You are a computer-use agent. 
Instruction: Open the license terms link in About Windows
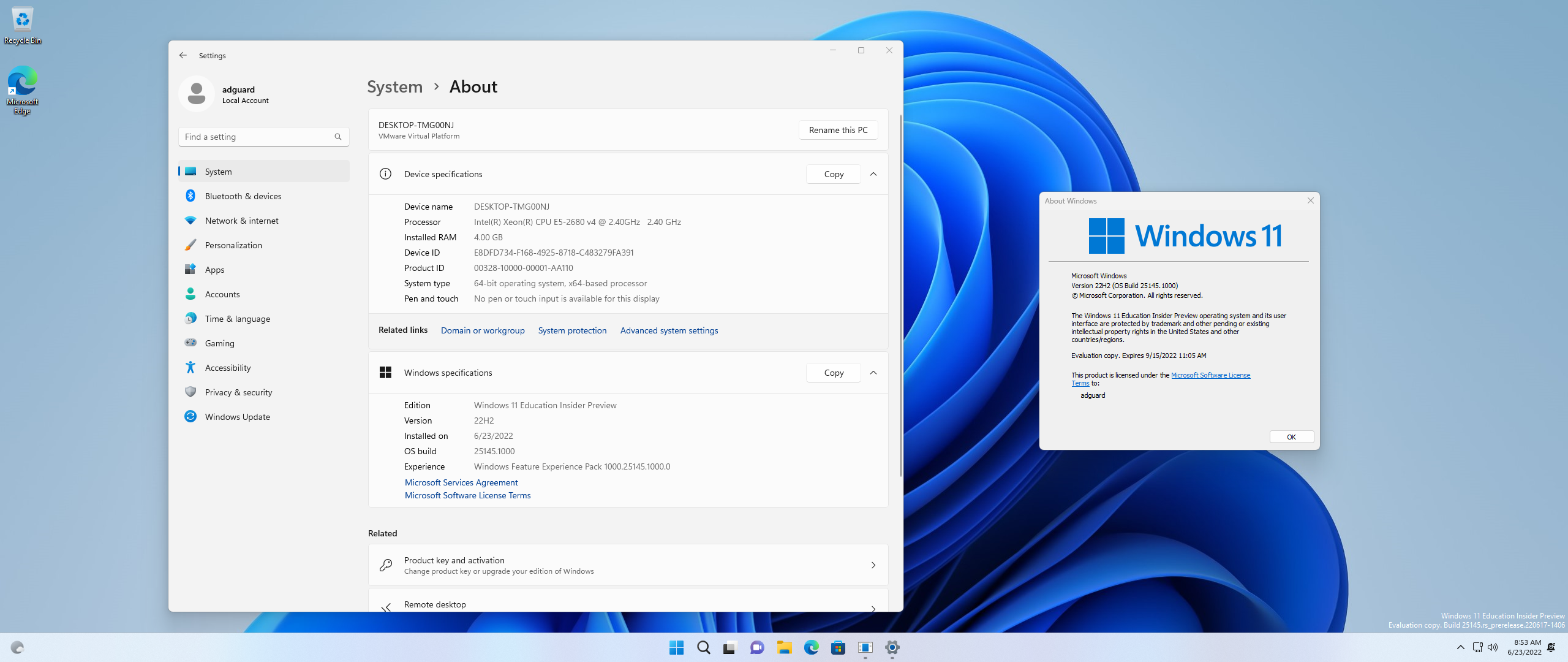[x=1210, y=375]
